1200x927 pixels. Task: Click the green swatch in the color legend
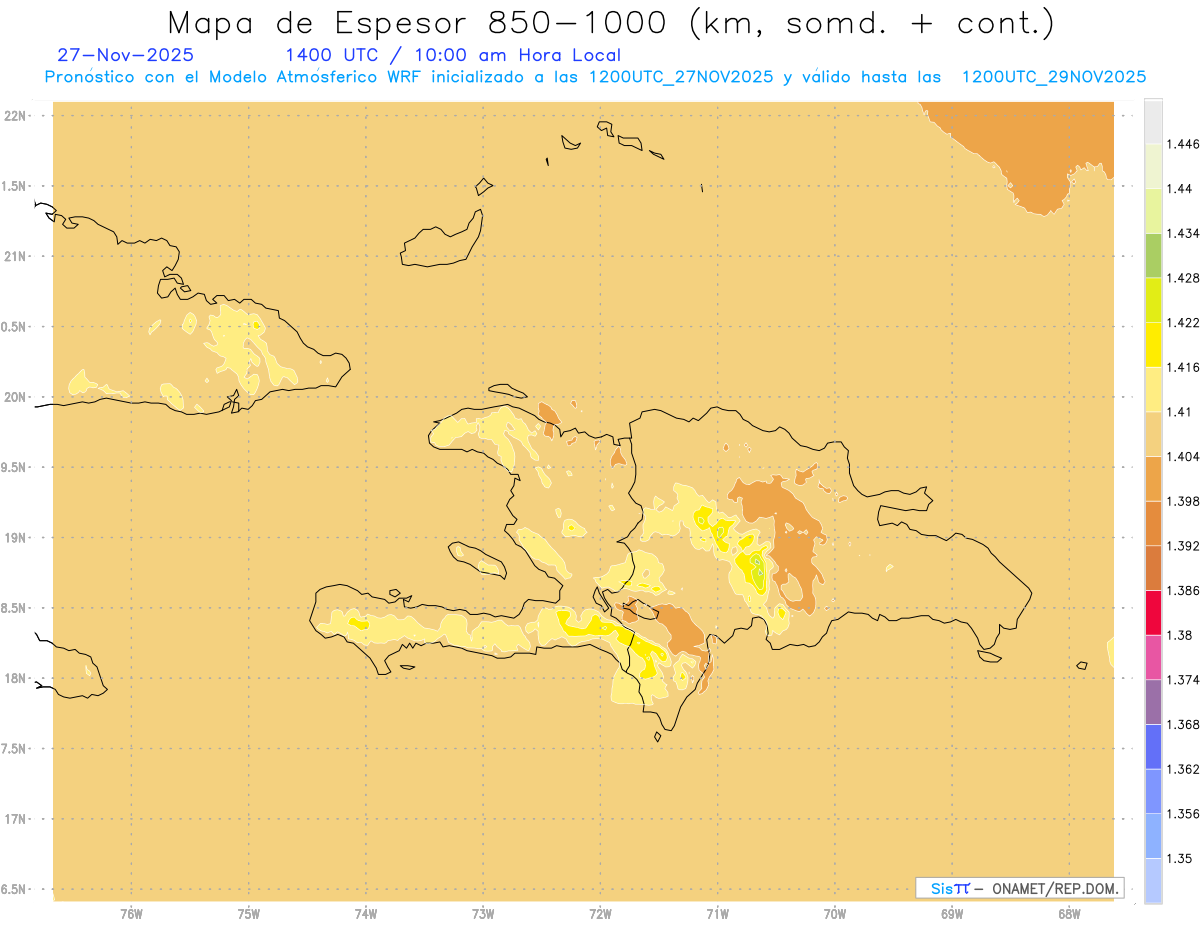tap(1153, 255)
